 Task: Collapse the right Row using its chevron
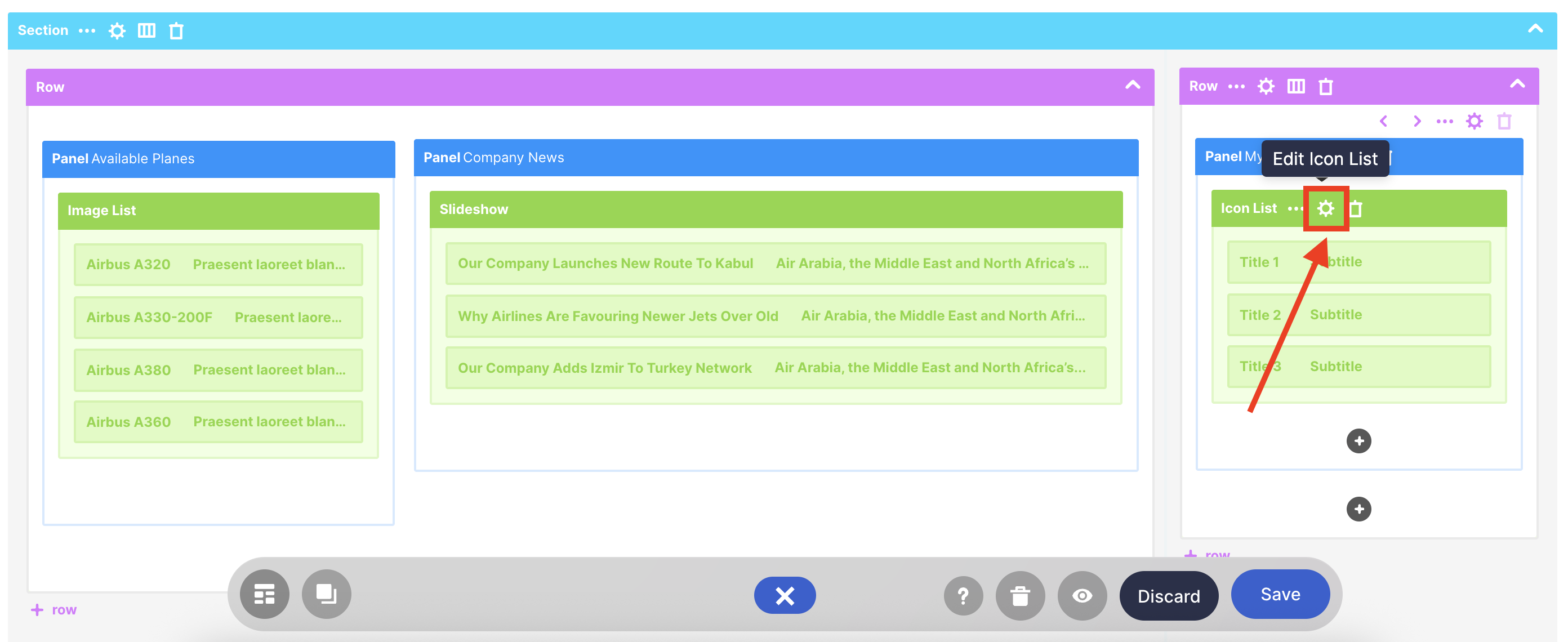coord(1517,84)
